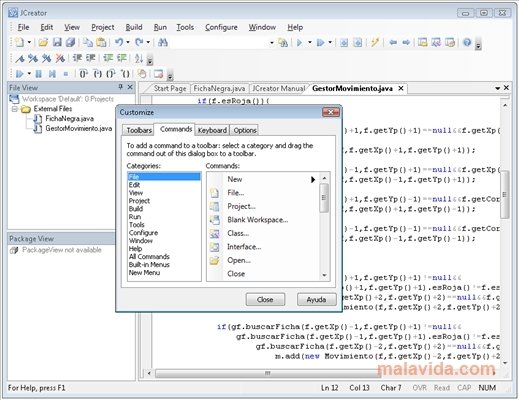The width and height of the screenshot is (519, 400).
Task: Open the Tools menu
Action: [185, 27]
